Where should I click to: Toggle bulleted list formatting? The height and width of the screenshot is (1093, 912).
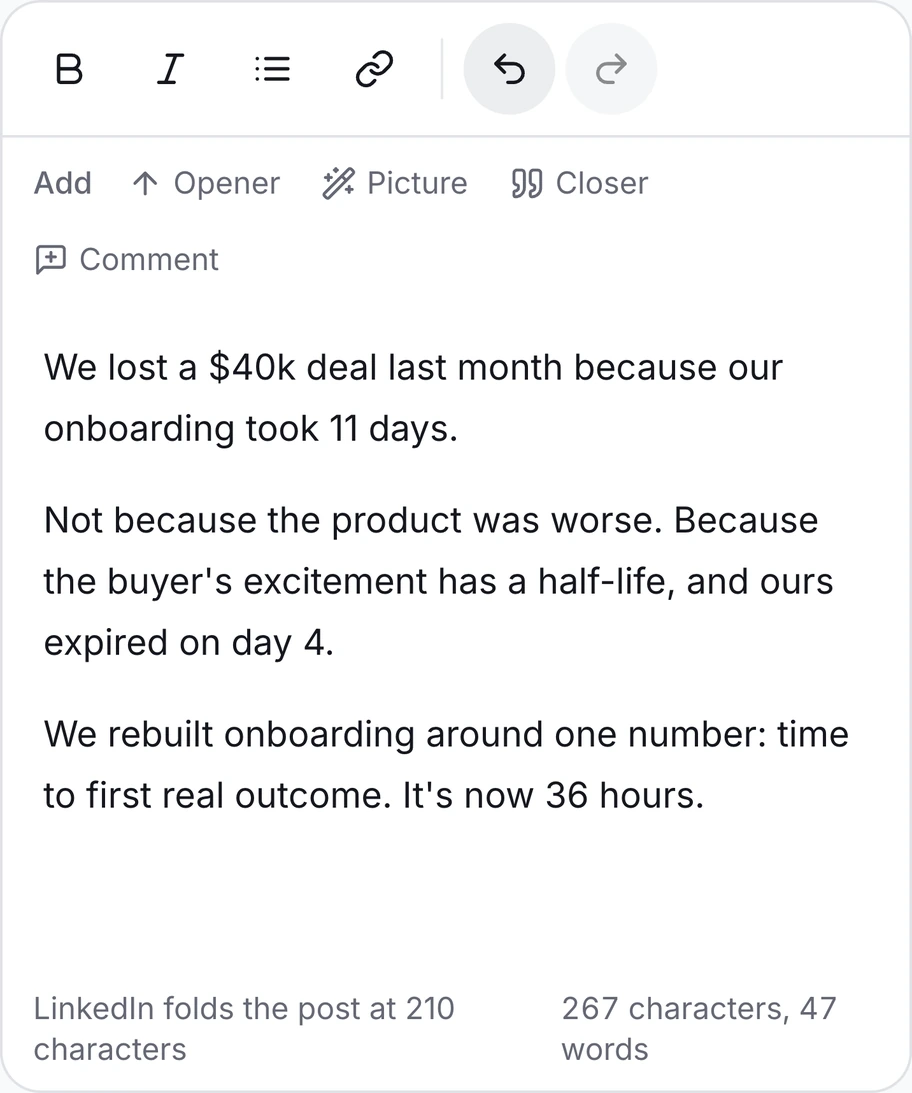pos(272,69)
